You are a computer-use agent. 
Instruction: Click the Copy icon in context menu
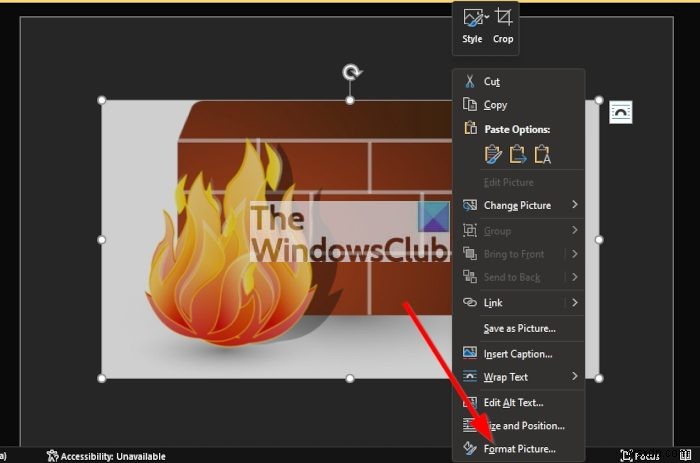click(470, 104)
